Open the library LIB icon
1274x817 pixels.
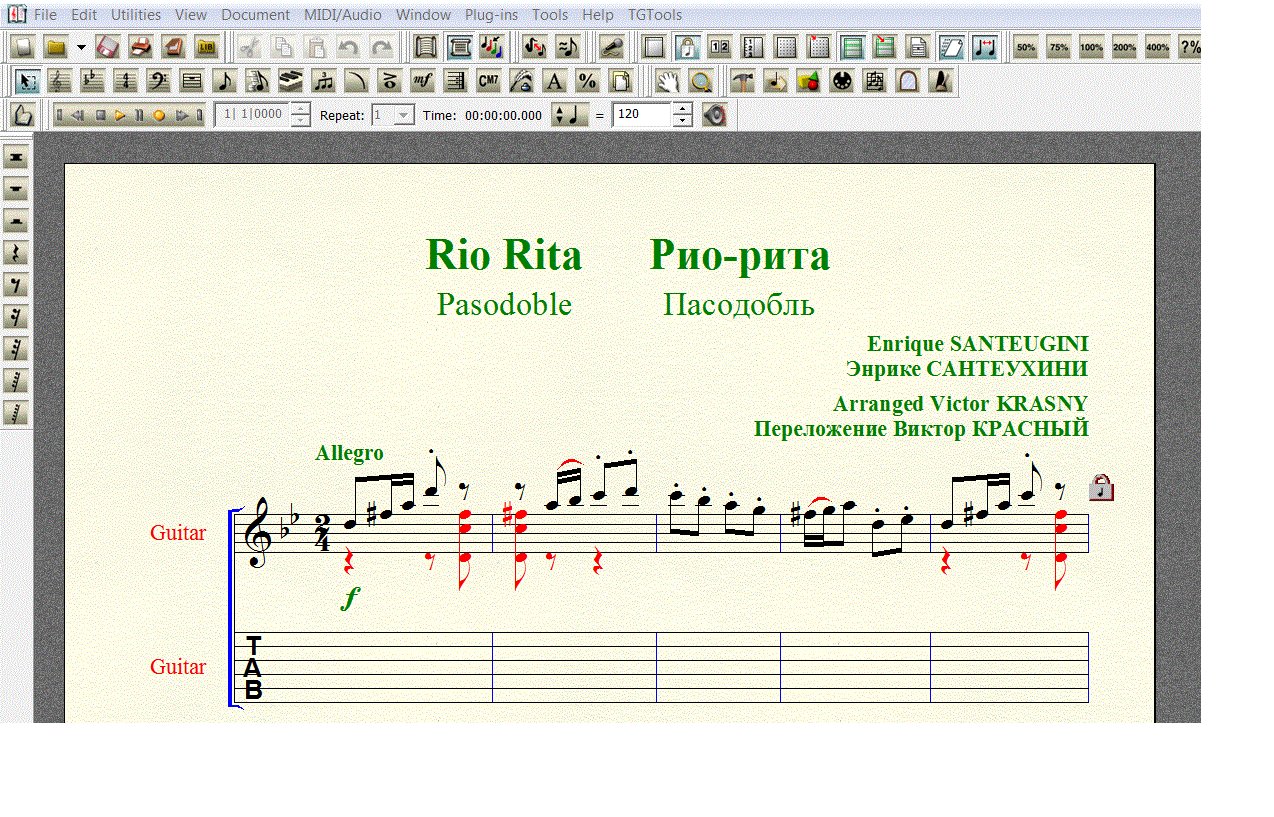point(207,47)
